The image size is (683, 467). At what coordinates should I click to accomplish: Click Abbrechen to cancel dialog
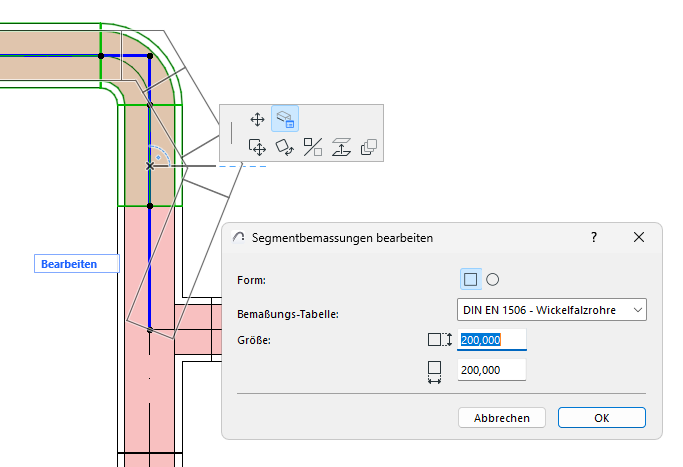coord(502,418)
